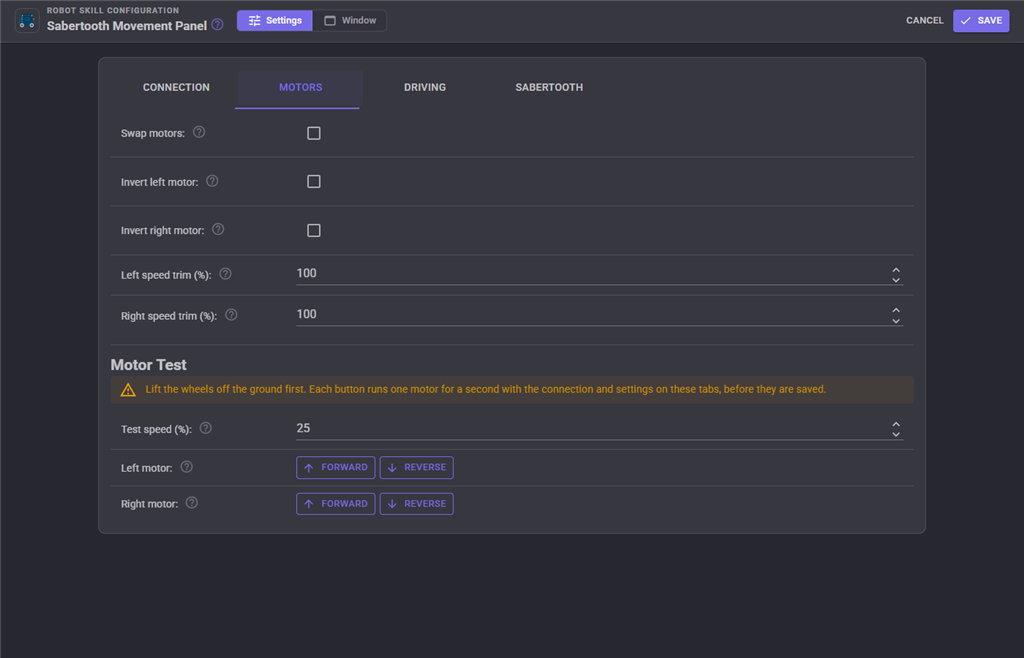The height and width of the screenshot is (658, 1024).
Task: Check the Invert right motor checkbox
Action: coord(314,230)
